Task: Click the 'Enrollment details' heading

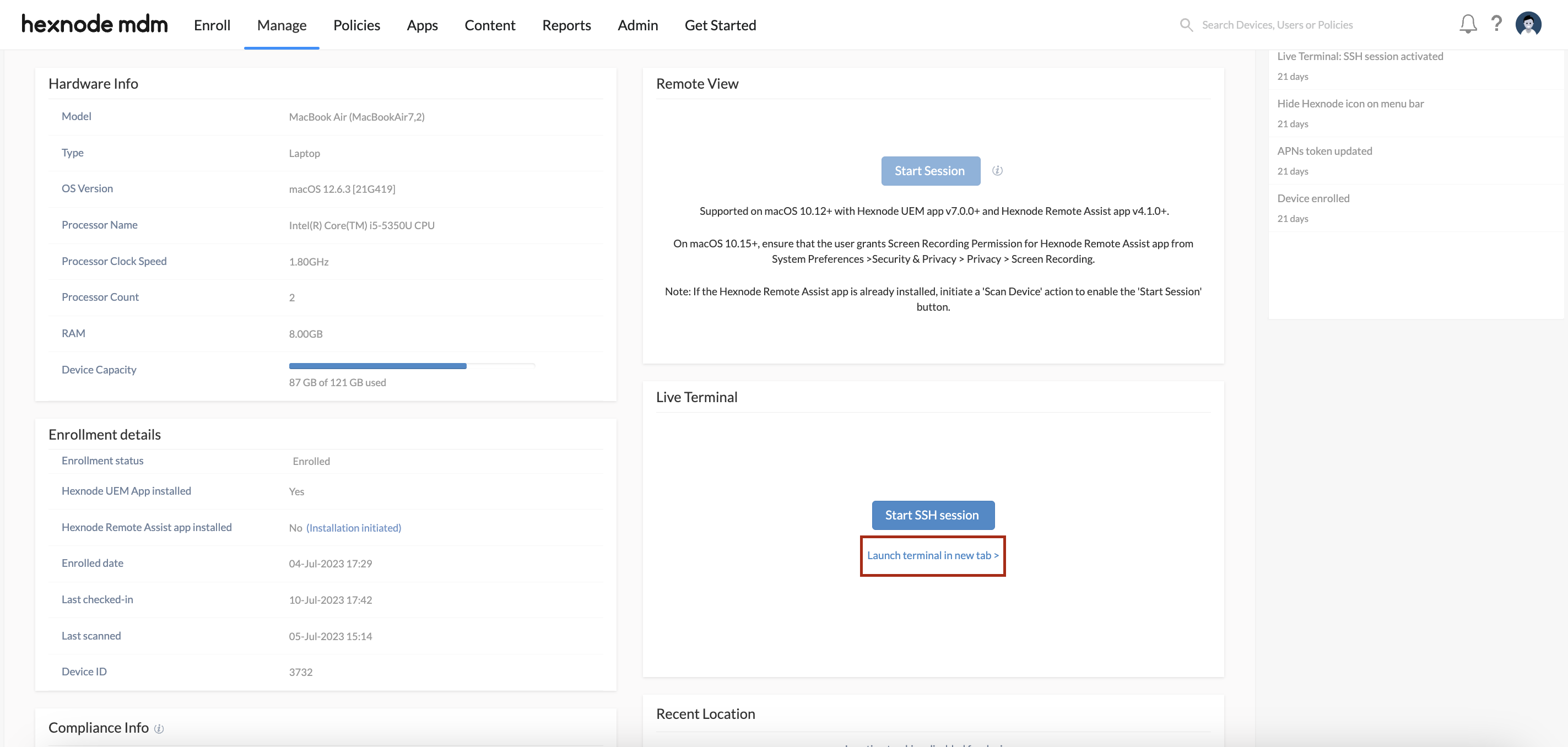Action: point(105,435)
